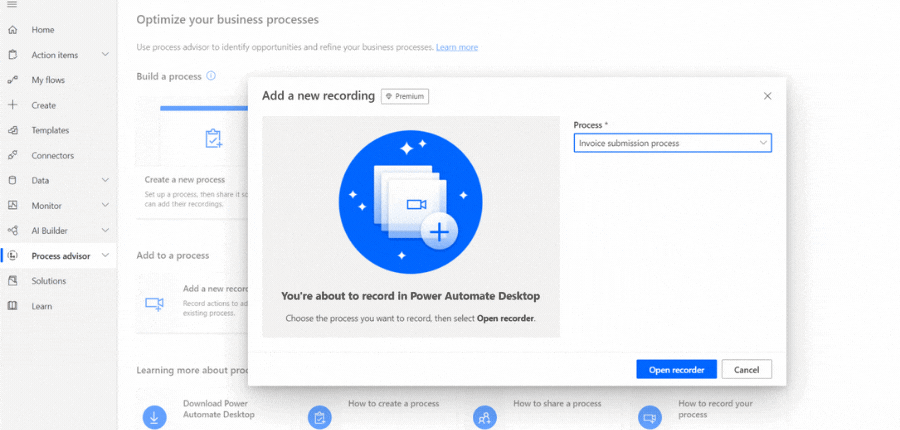Image resolution: width=900 pixels, height=430 pixels.
Task: Click the Connectors icon
Action: [13, 156]
